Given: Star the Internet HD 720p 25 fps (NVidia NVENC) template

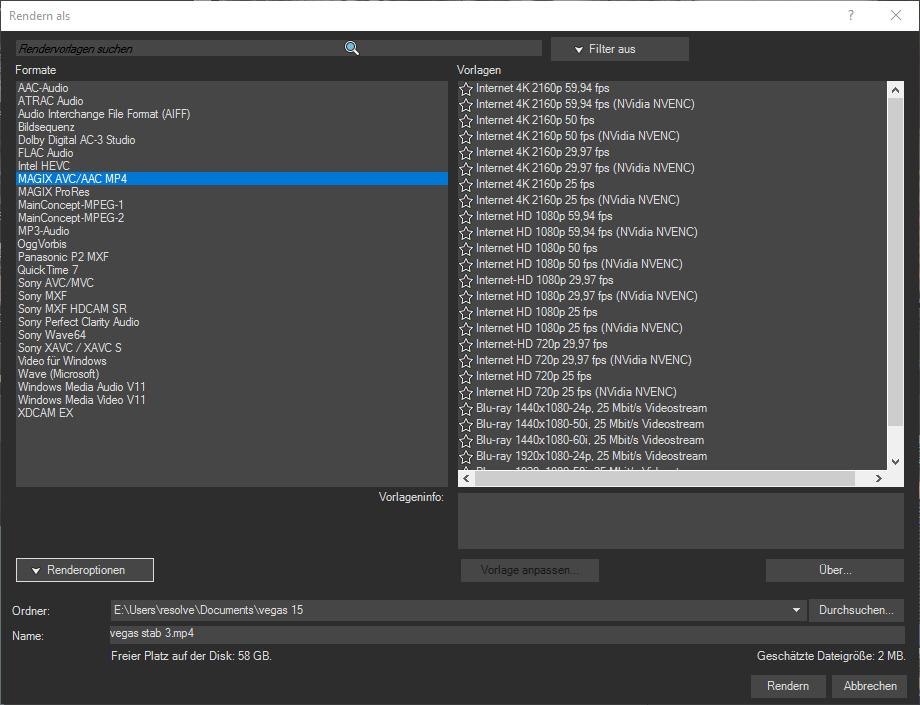Looking at the screenshot, I should pos(466,392).
